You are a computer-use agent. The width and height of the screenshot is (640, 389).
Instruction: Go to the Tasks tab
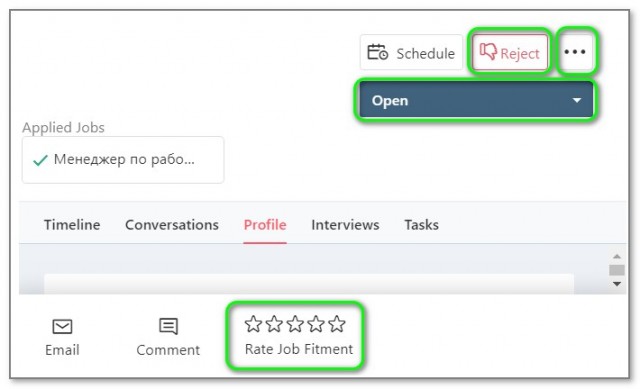point(422,225)
